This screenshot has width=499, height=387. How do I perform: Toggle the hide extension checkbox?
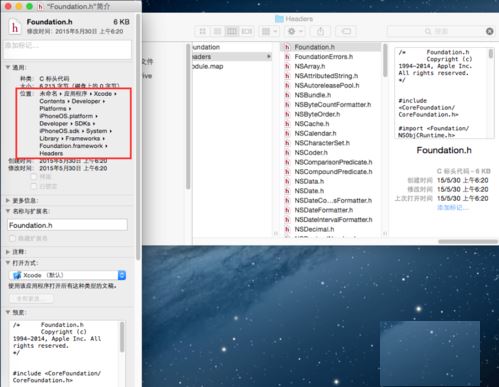[12, 238]
